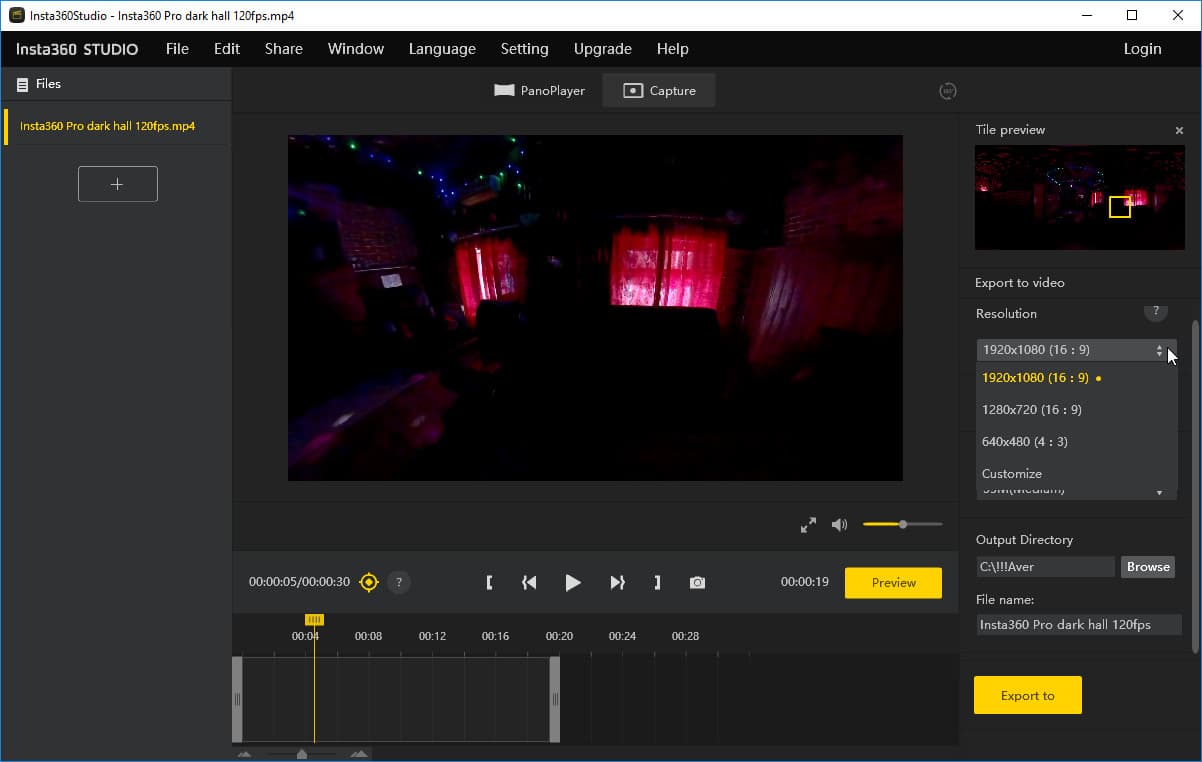The height and width of the screenshot is (762, 1202).
Task: Set trim end with right bracket icon
Action: click(x=657, y=582)
